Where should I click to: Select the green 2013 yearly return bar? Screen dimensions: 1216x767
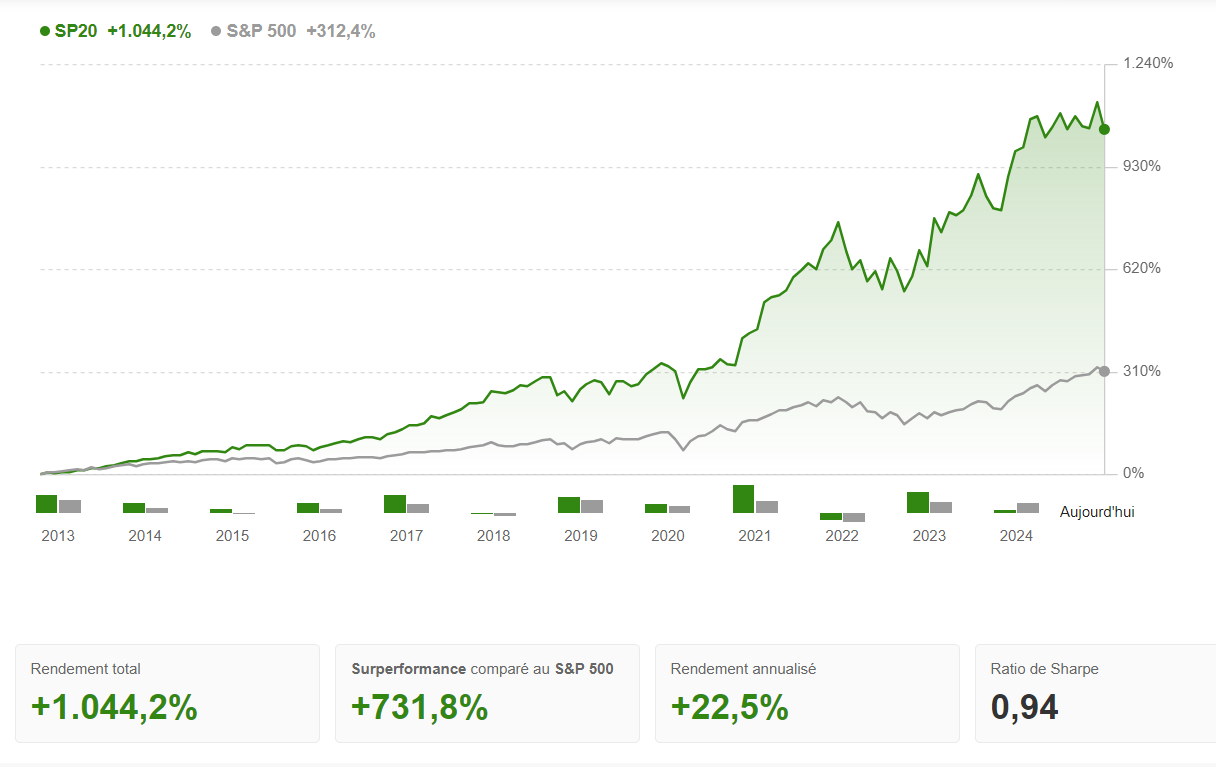tap(47, 504)
